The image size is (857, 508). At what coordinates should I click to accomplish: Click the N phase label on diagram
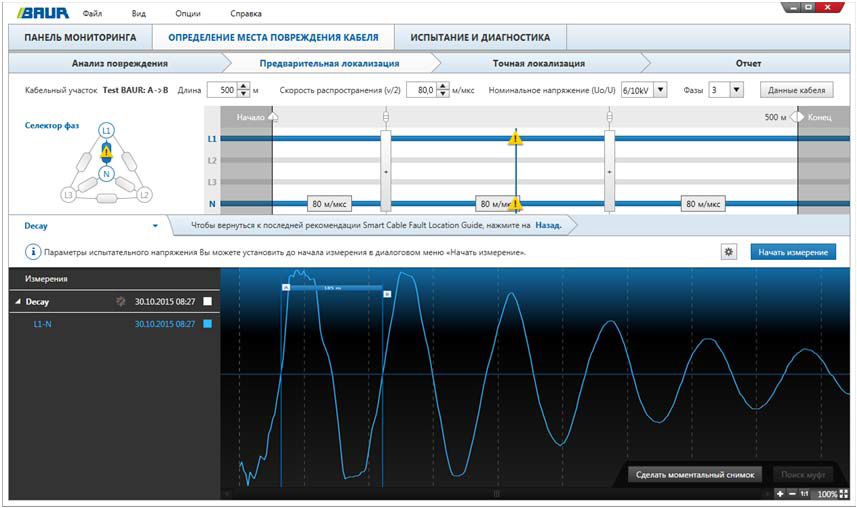(212, 204)
